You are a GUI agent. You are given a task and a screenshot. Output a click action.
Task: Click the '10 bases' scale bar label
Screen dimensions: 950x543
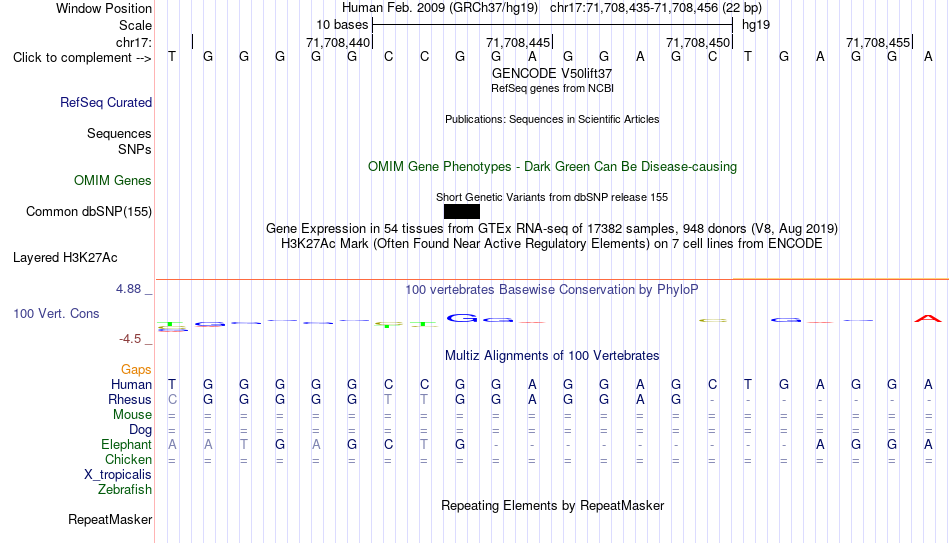pos(342,25)
